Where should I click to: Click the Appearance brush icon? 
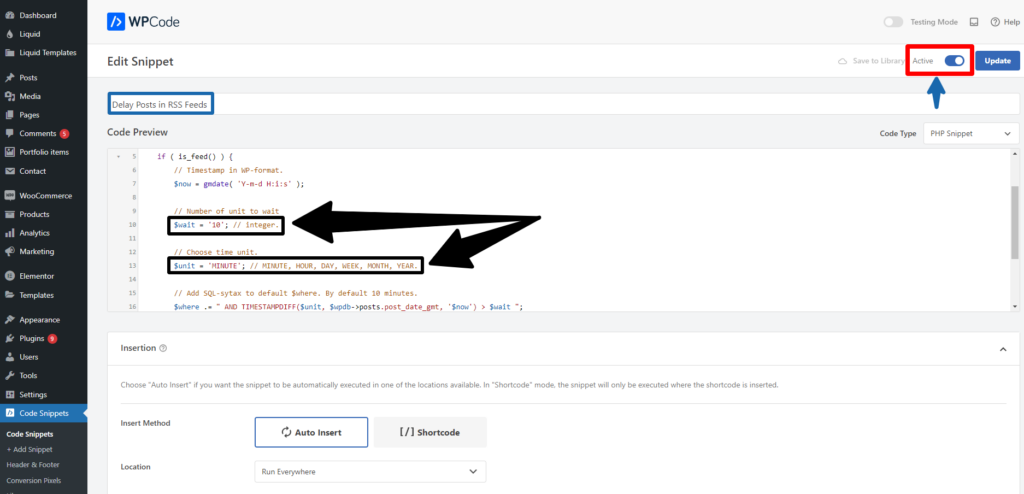tap(10, 320)
